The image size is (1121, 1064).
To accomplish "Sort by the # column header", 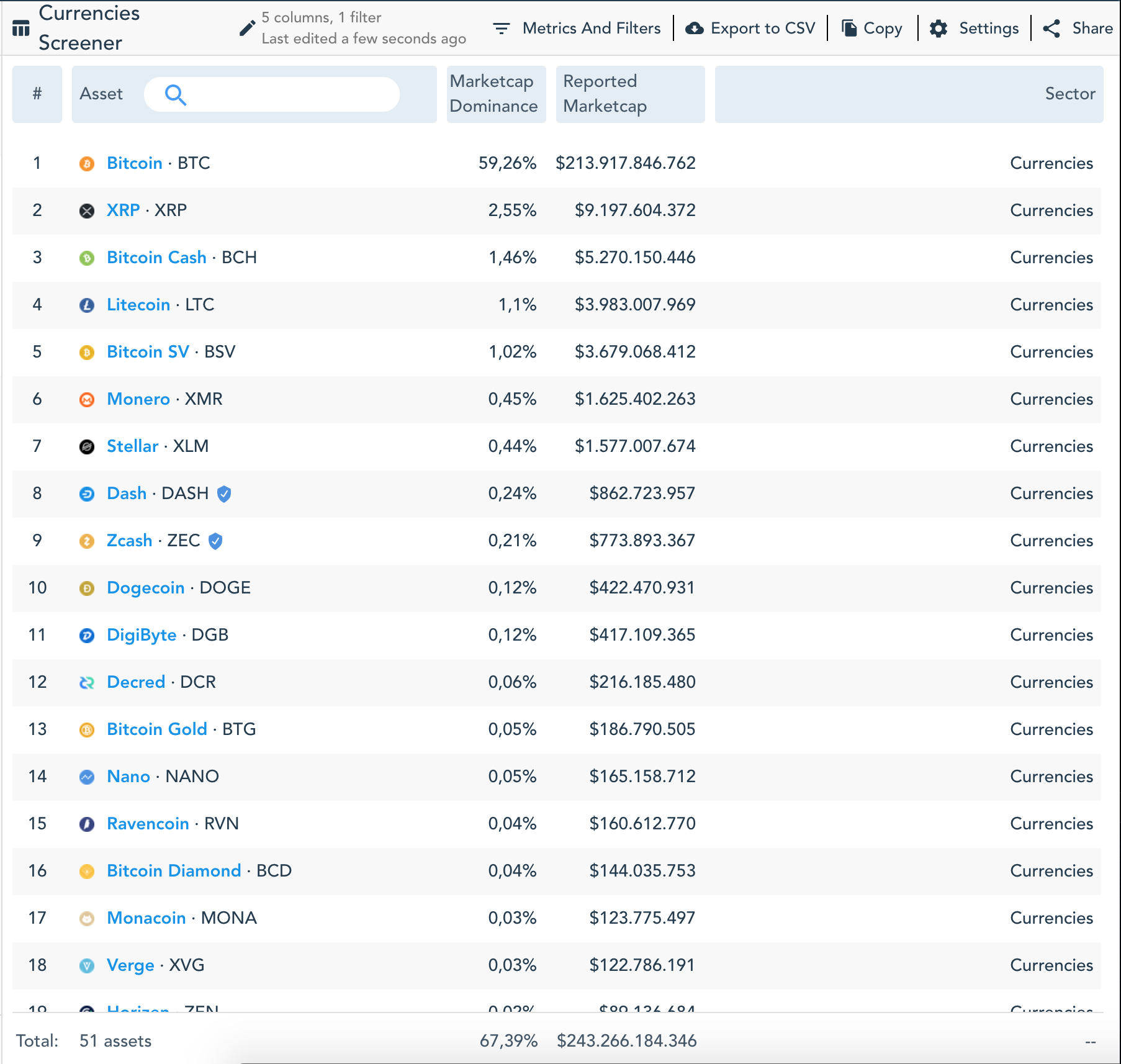I will 37,94.
